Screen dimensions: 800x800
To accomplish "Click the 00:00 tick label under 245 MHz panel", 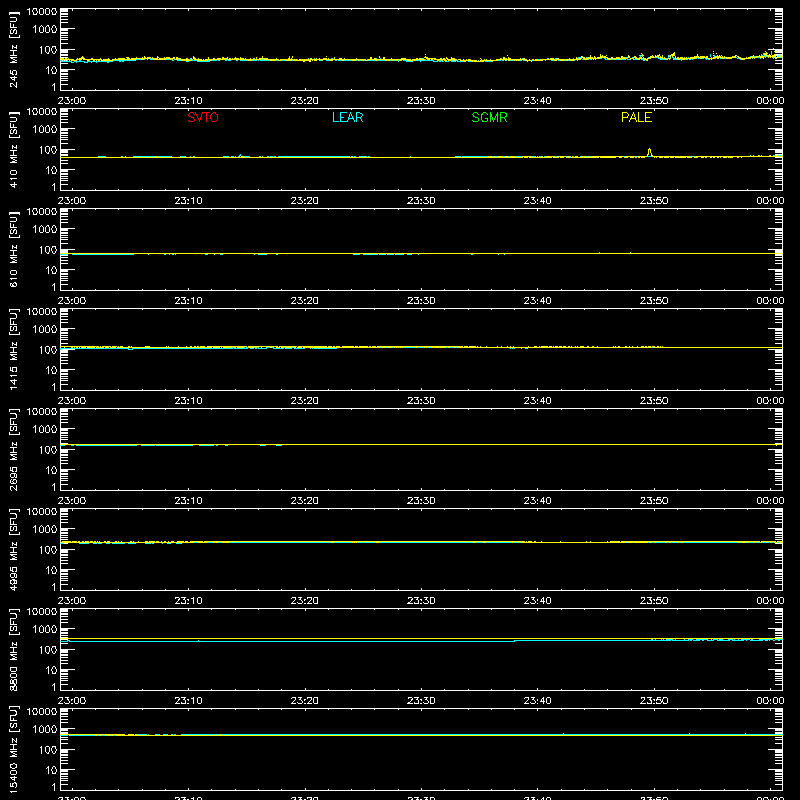I will pos(770,101).
